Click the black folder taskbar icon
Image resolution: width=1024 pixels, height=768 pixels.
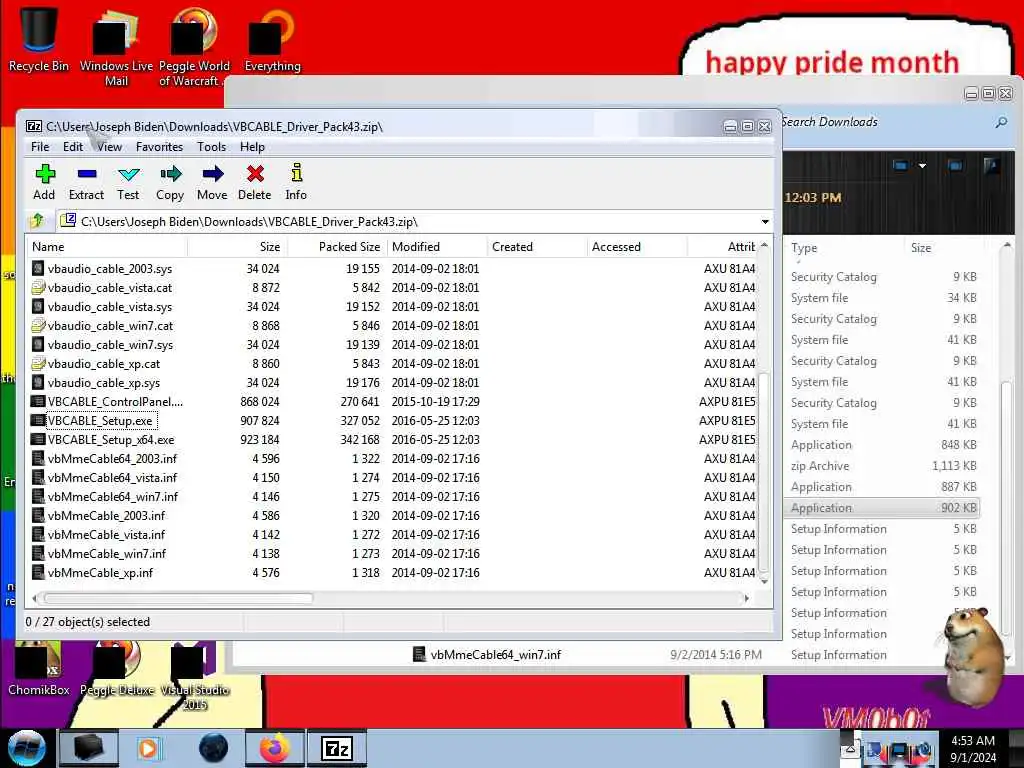pos(89,748)
